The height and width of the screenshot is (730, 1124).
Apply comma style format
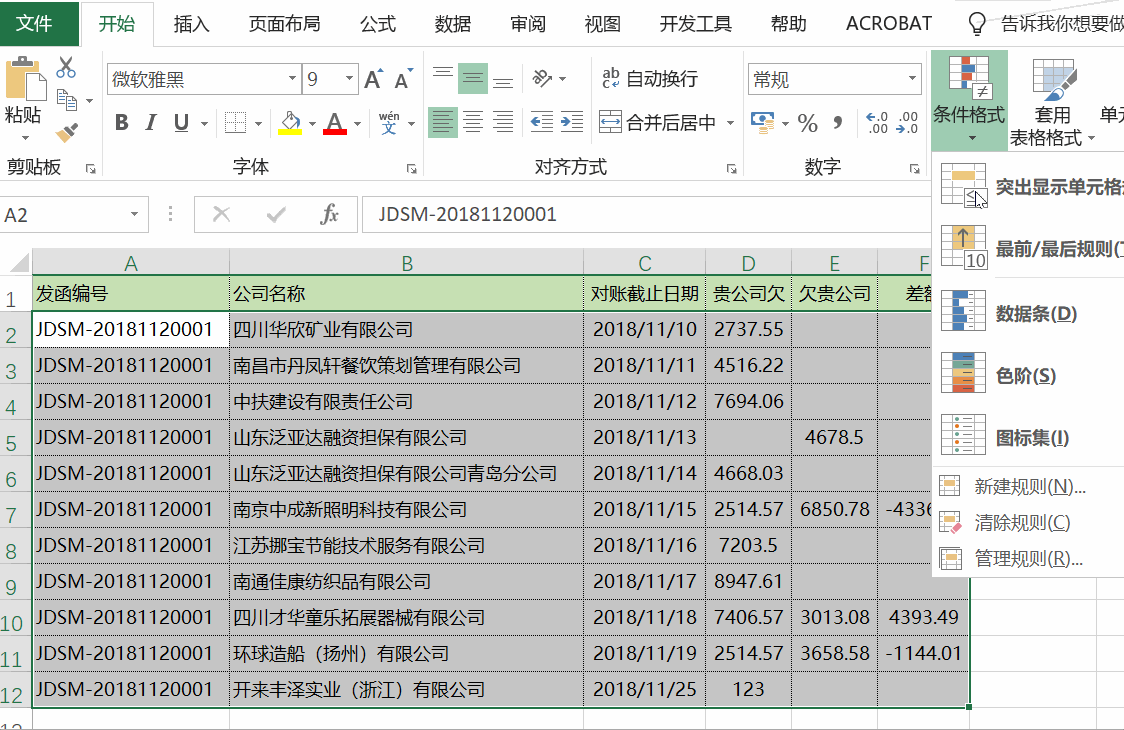[x=837, y=123]
